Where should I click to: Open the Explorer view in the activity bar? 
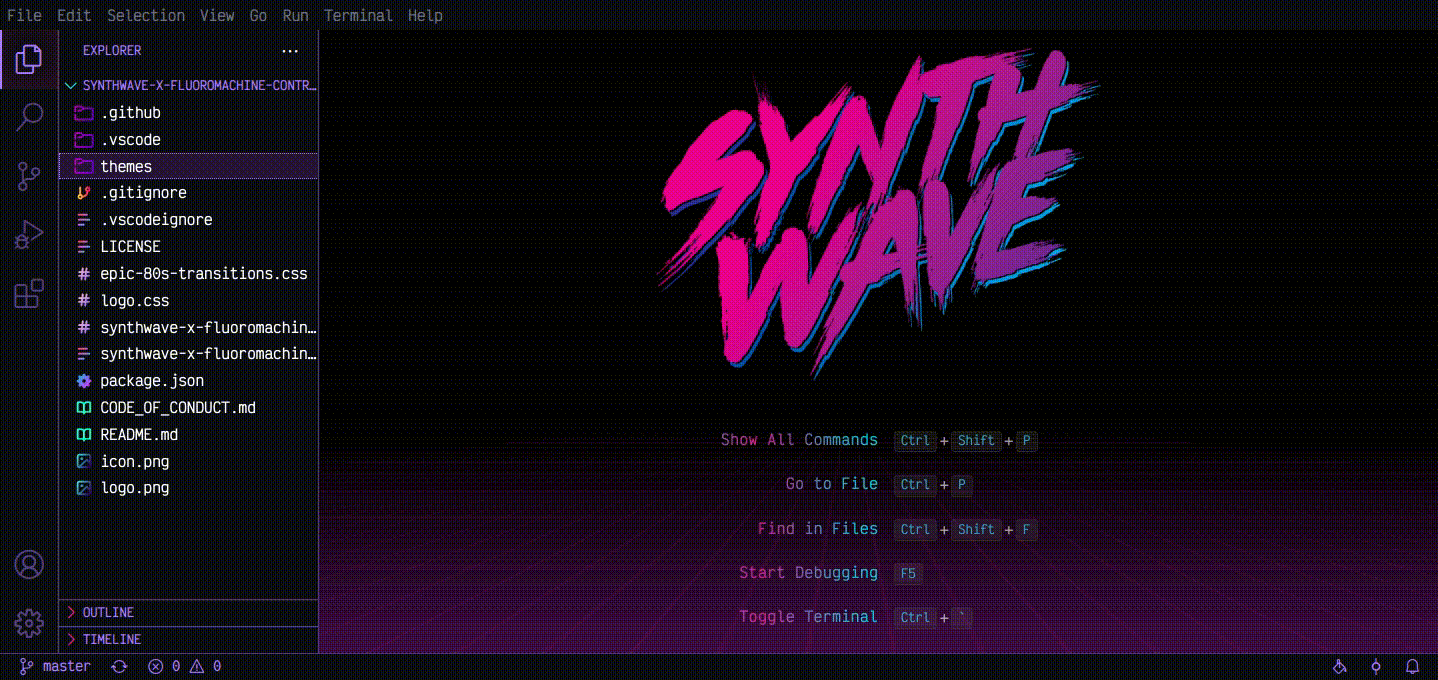(29, 61)
